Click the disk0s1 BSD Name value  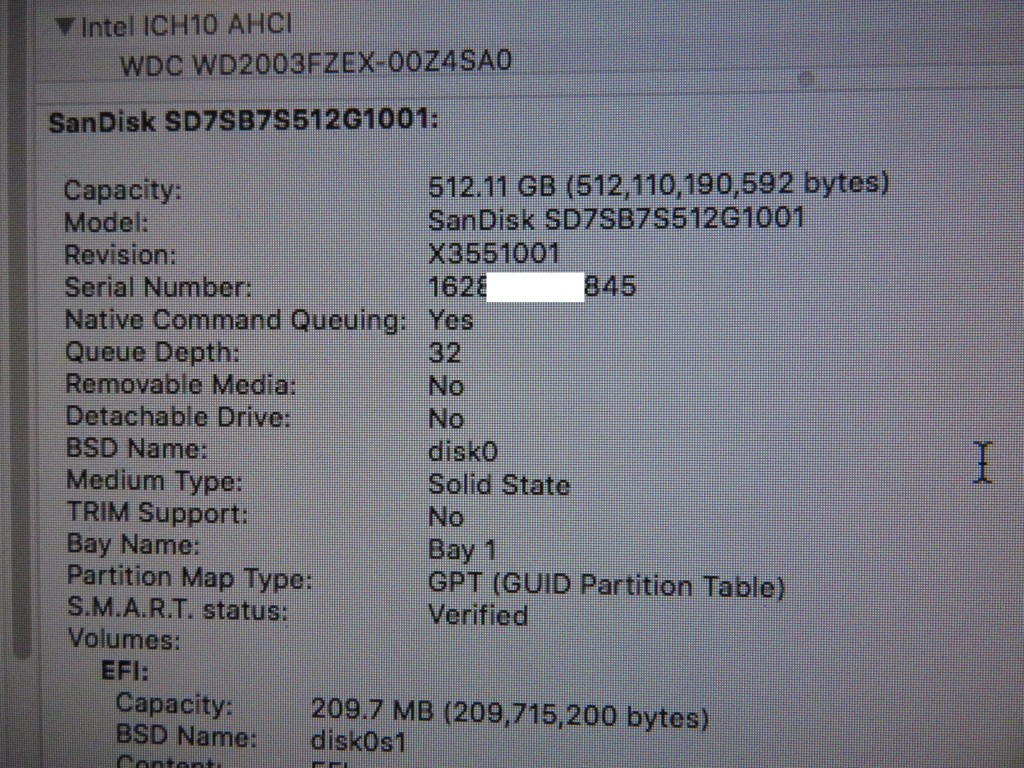coord(359,741)
